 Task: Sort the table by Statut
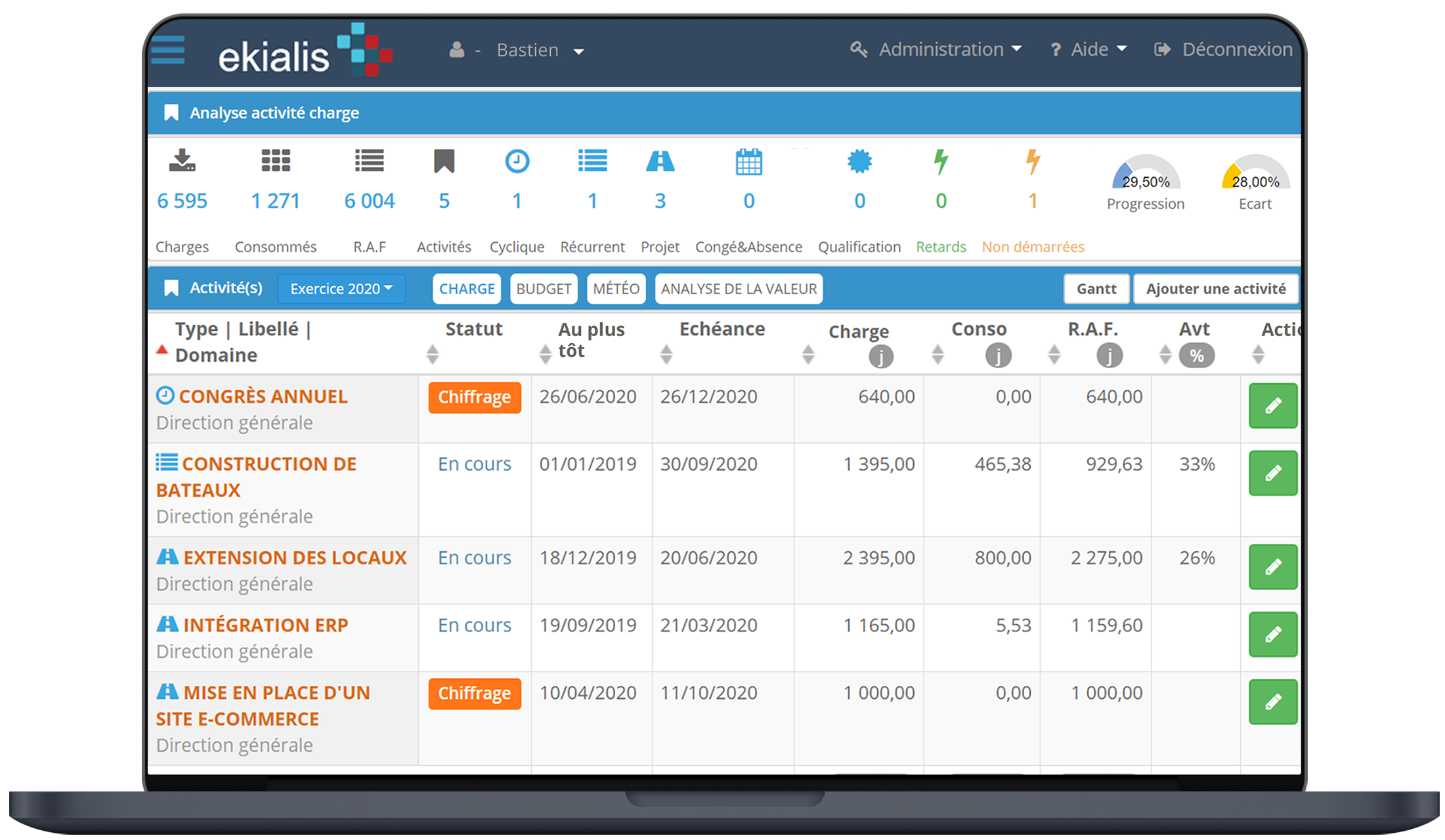(432, 354)
